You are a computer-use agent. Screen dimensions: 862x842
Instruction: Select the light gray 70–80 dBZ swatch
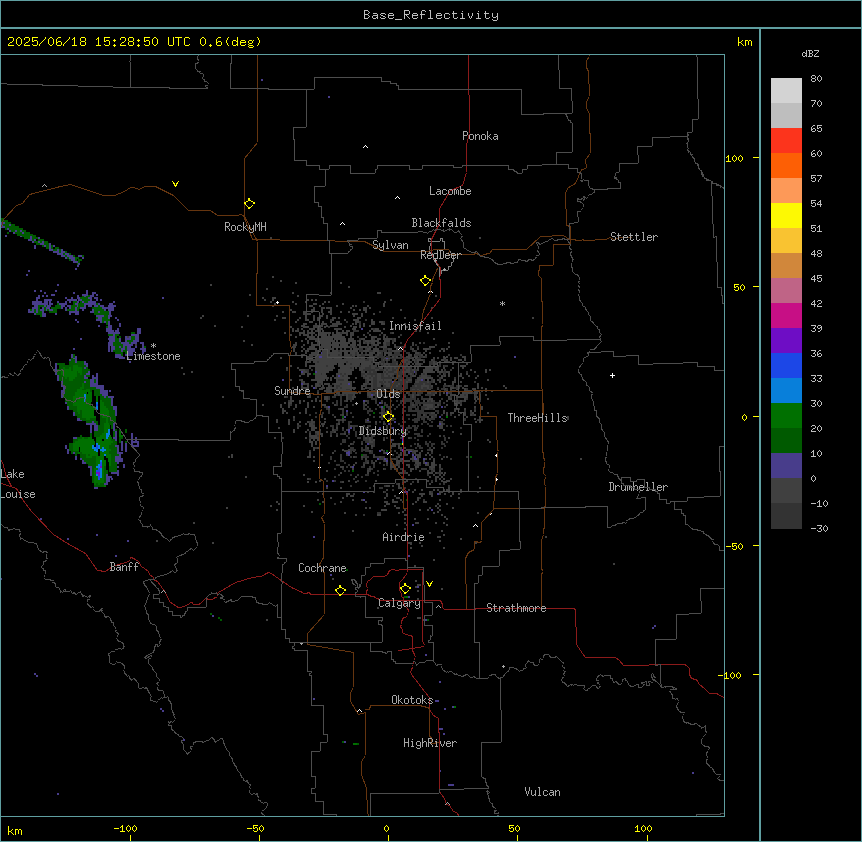[786, 91]
